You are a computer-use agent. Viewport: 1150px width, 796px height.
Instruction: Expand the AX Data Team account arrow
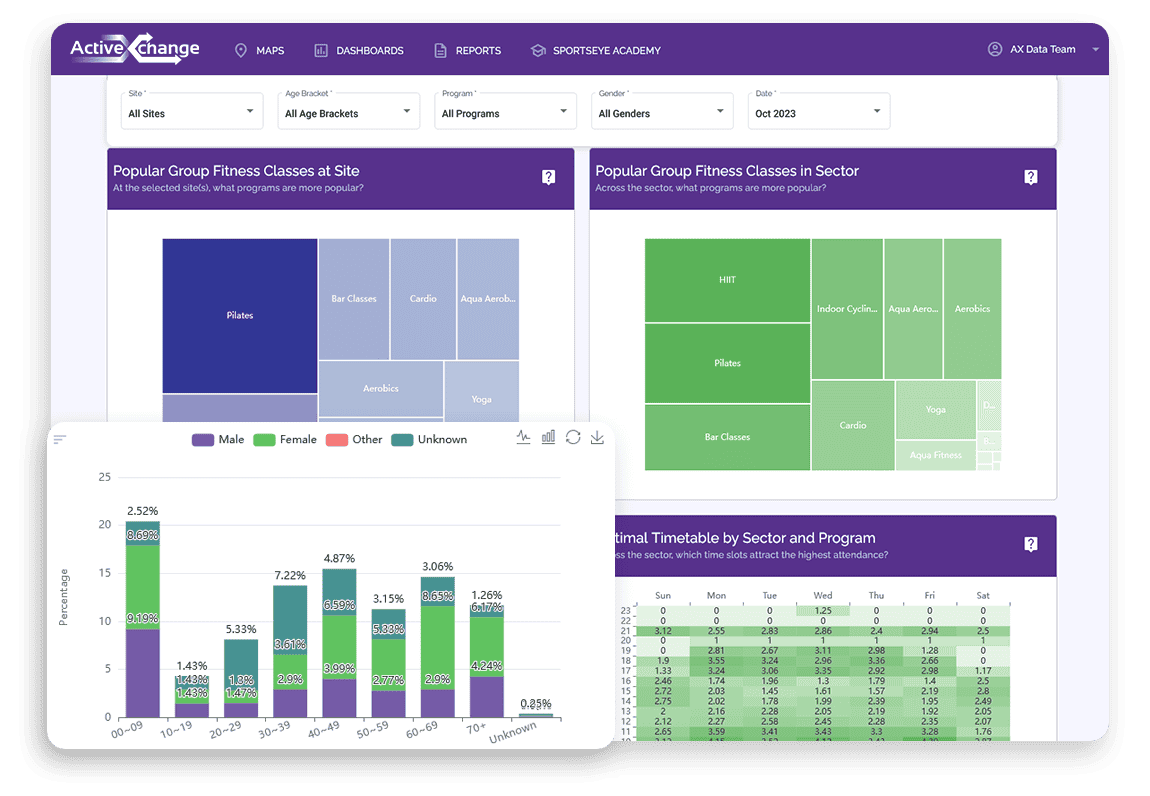point(1095,49)
